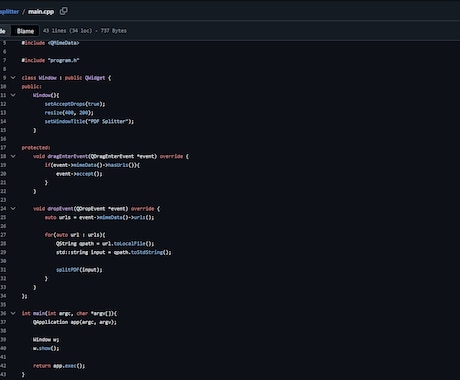
Task: Collapse the dropEvent function at line 24
Action: pyautogui.click(x=13, y=208)
